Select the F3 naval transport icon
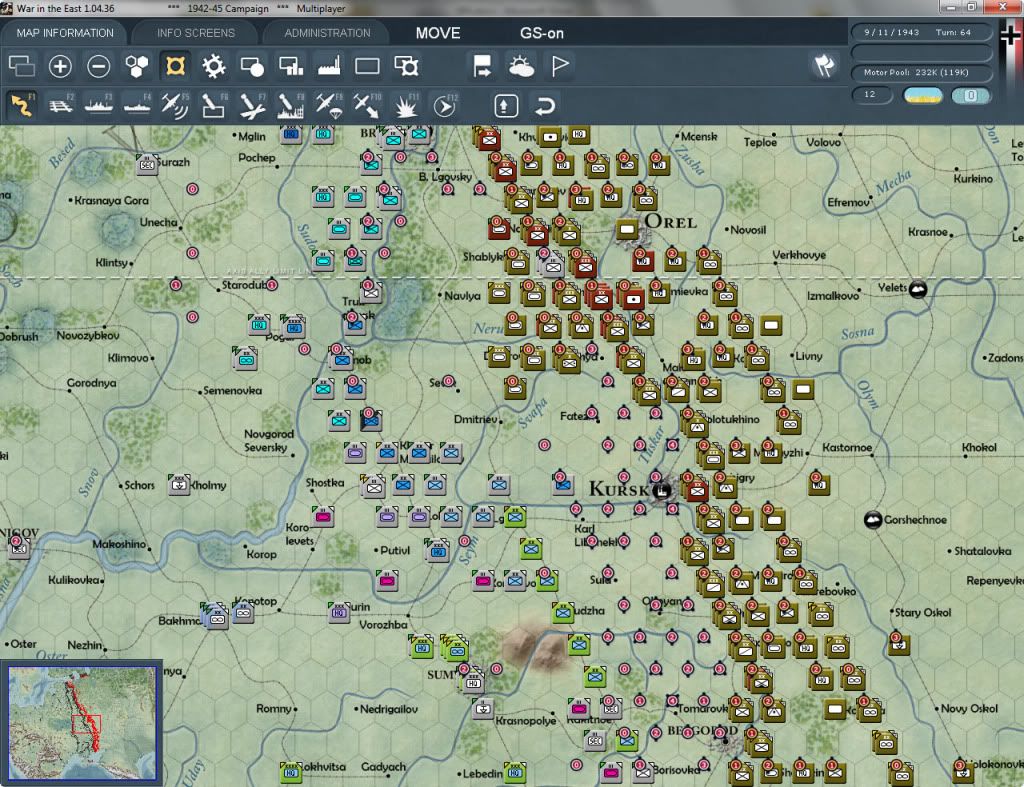 click(99, 105)
